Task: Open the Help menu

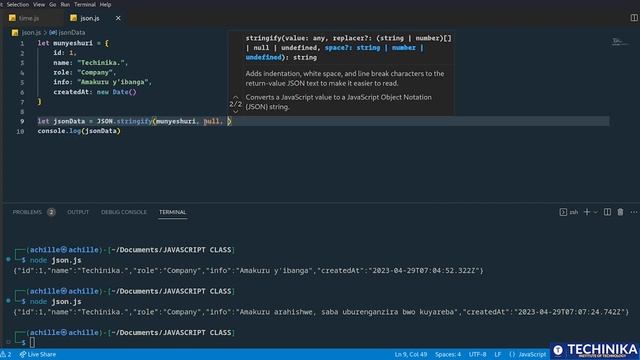Action: pos(105,4)
